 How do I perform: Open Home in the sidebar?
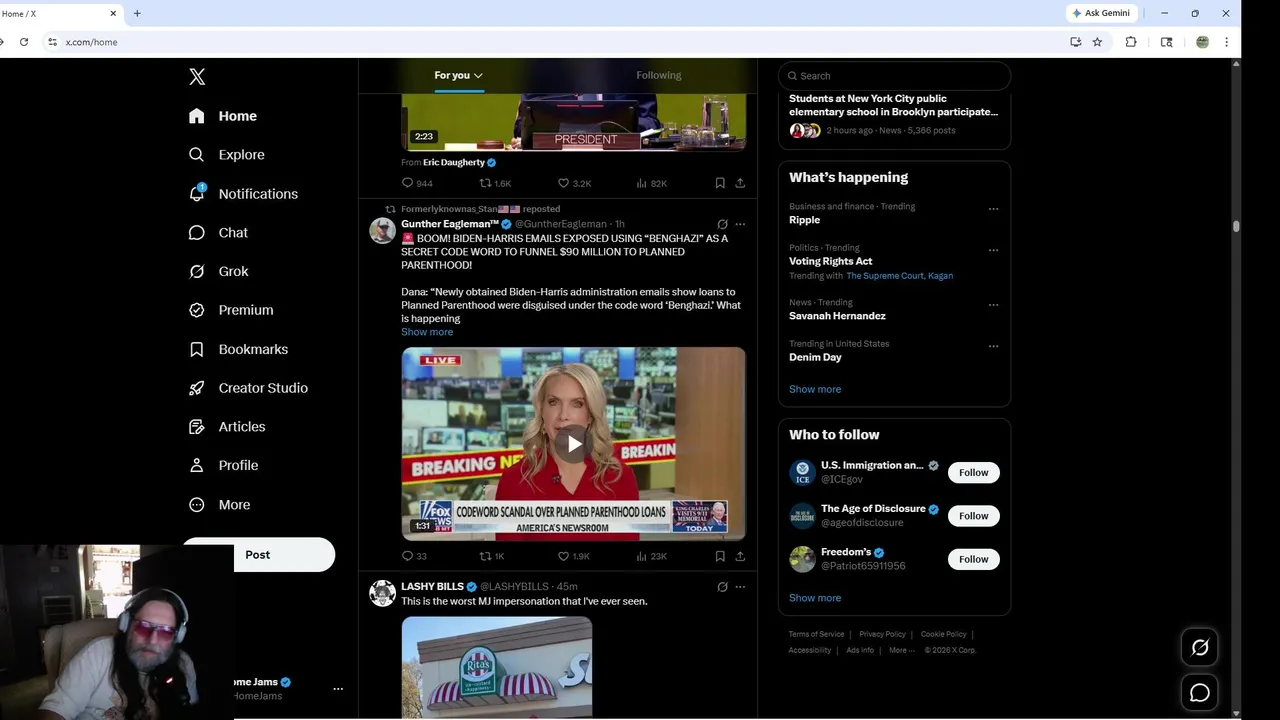point(223,116)
